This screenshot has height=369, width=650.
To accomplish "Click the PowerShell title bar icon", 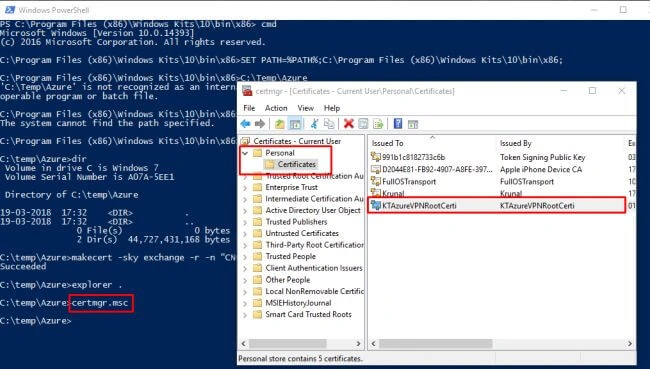I will point(9,10).
